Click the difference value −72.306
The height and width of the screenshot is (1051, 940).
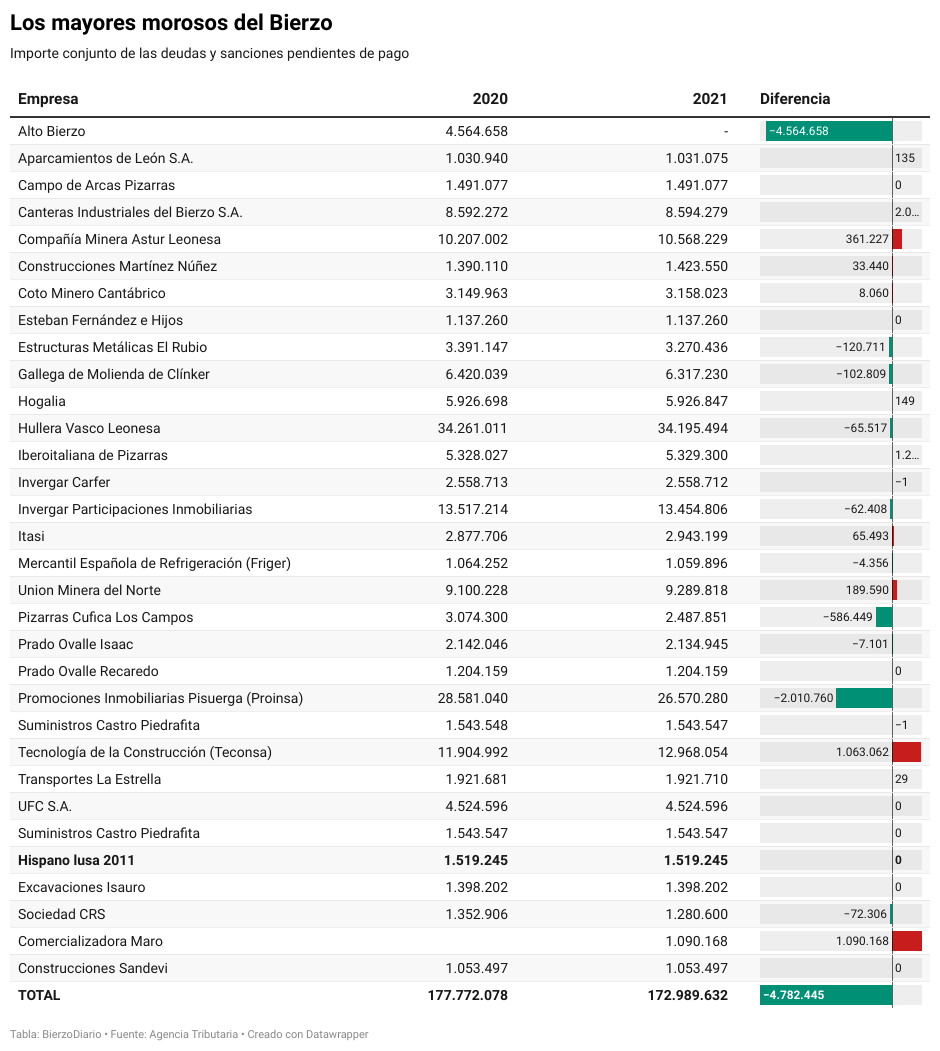(865, 914)
